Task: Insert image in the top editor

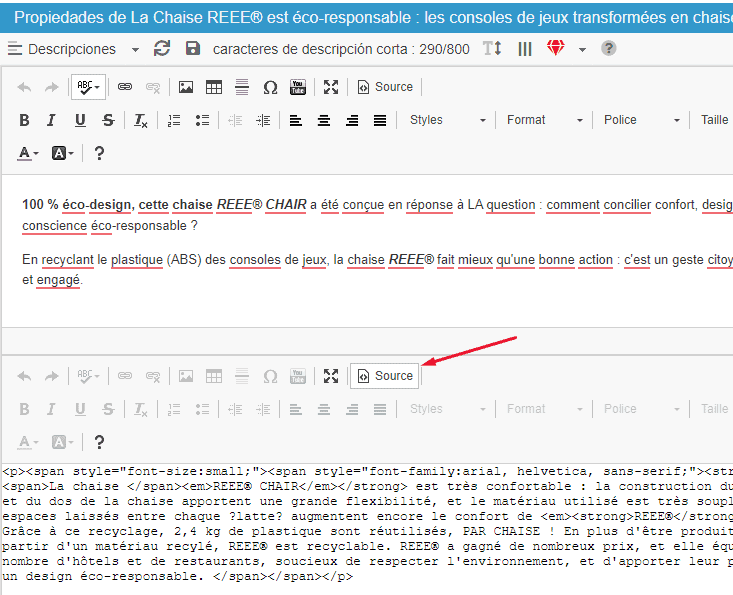Action: pyautogui.click(x=185, y=87)
